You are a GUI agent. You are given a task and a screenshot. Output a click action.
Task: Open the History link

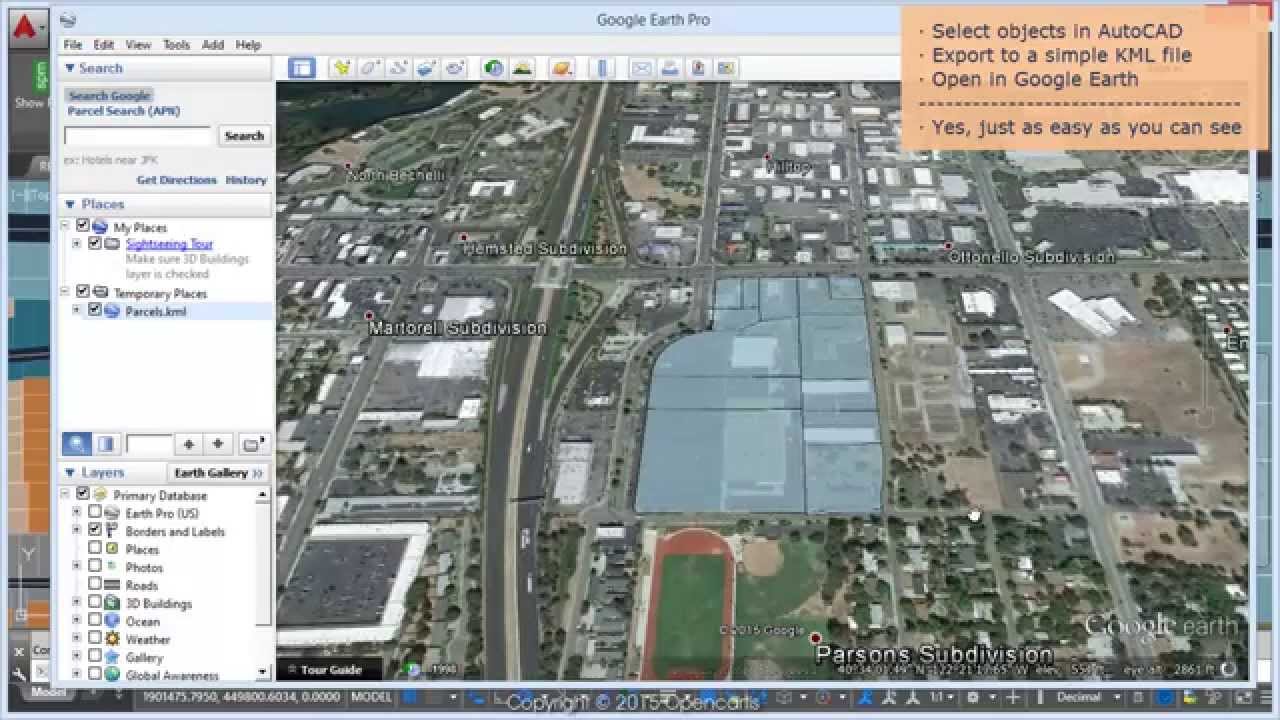point(246,180)
